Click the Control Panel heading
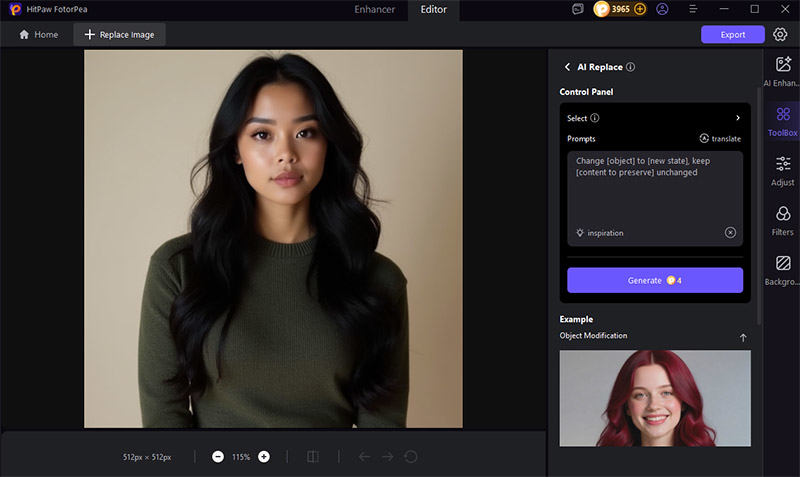The height and width of the screenshot is (477, 800). point(586,92)
